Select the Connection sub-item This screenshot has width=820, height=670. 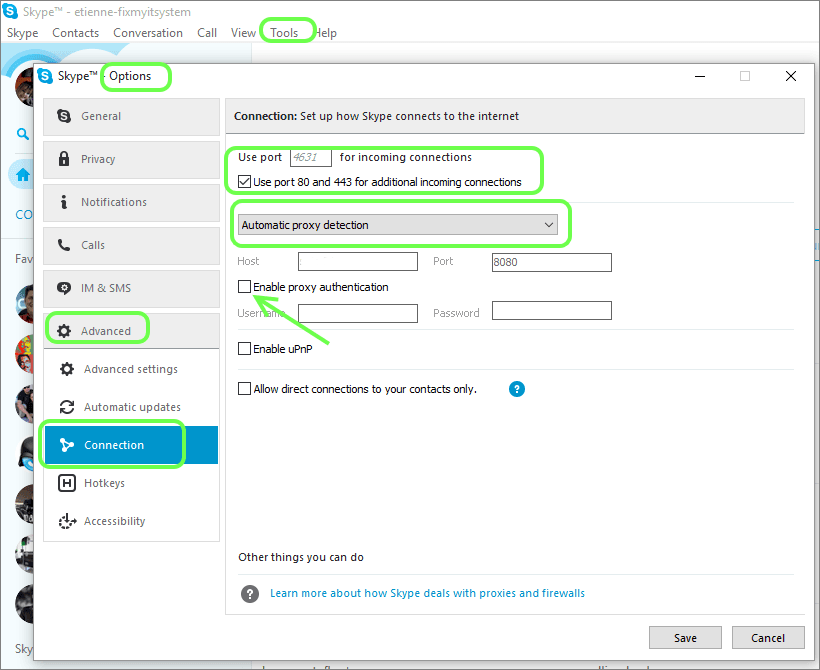coord(131,445)
